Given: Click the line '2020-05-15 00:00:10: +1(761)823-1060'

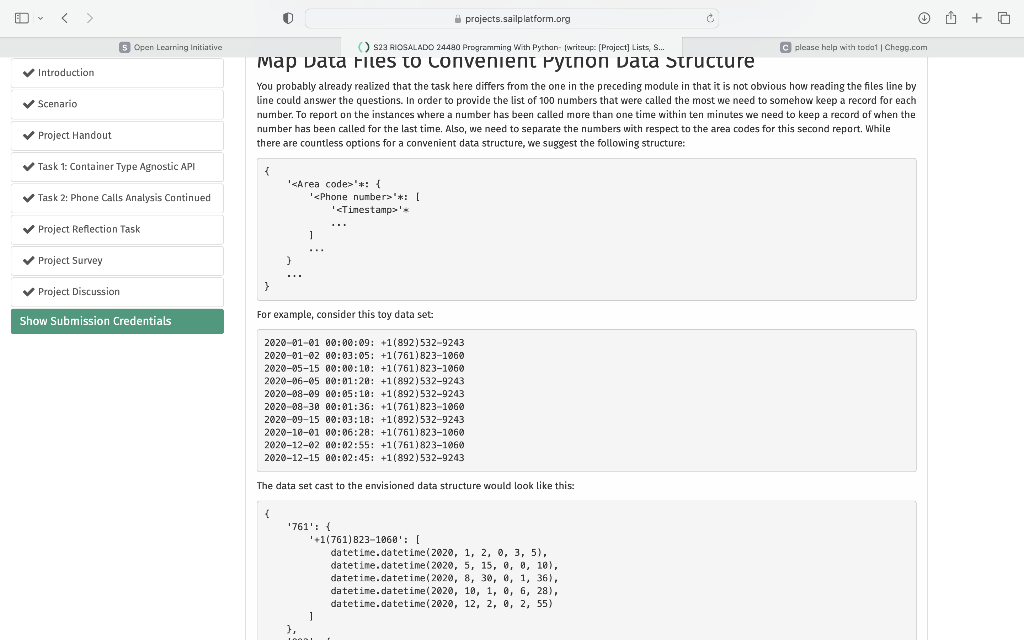Looking at the screenshot, I should (x=364, y=368).
